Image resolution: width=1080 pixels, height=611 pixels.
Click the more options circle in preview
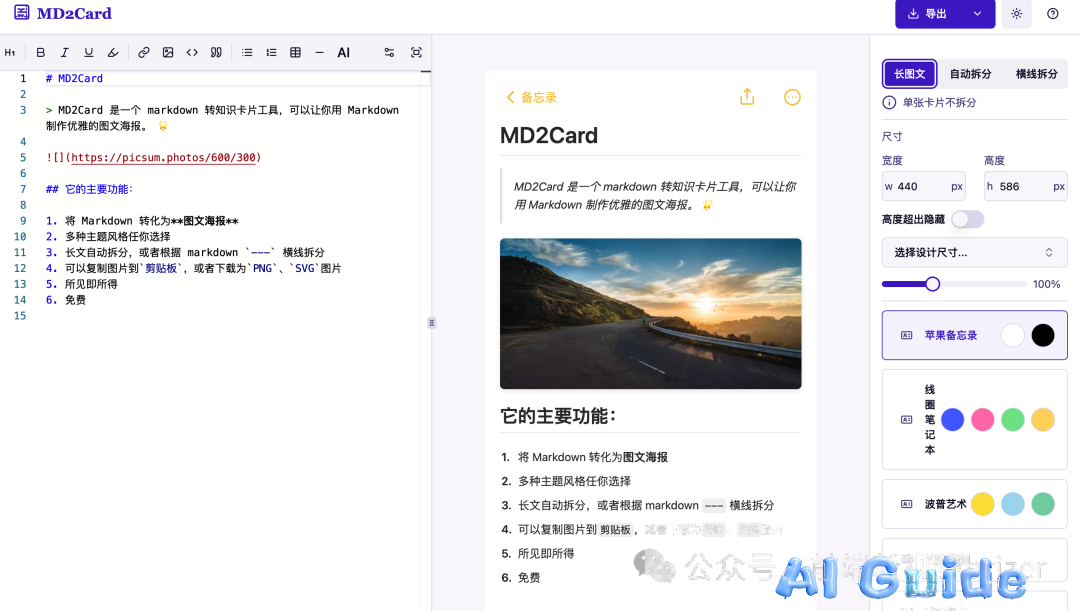pyautogui.click(x=792, y=97)
